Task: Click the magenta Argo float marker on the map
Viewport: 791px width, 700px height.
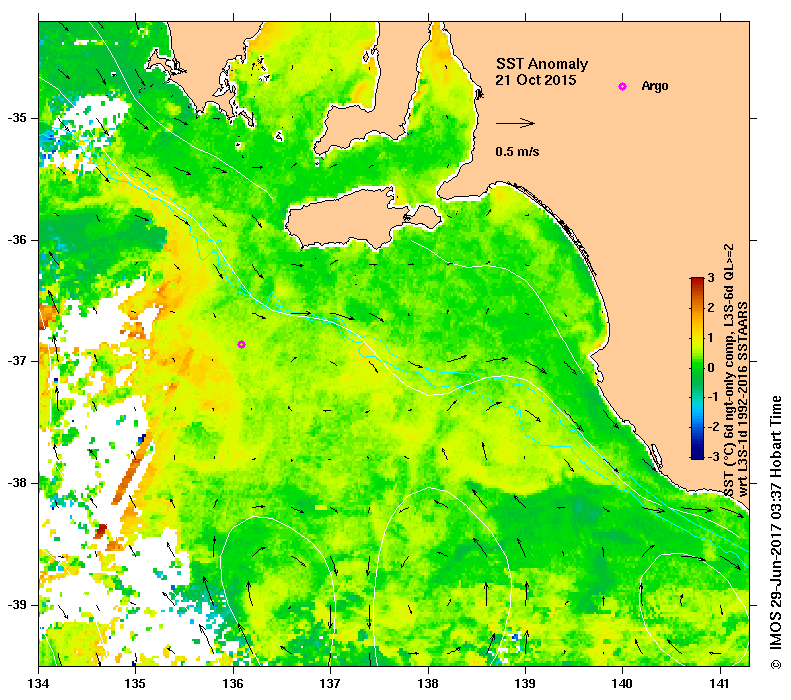Action: (x=241, y=344)
